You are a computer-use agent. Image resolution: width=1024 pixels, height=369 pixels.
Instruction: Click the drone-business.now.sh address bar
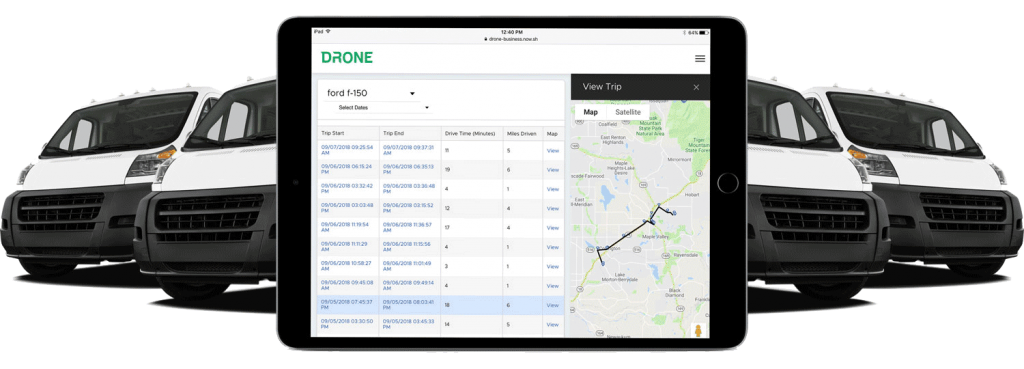[x=511, y=39]
